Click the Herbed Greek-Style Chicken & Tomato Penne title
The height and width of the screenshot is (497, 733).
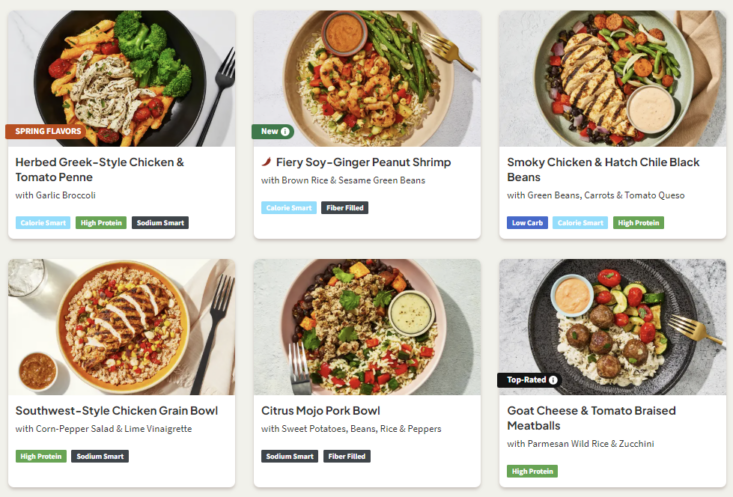(x=100, y=169)
